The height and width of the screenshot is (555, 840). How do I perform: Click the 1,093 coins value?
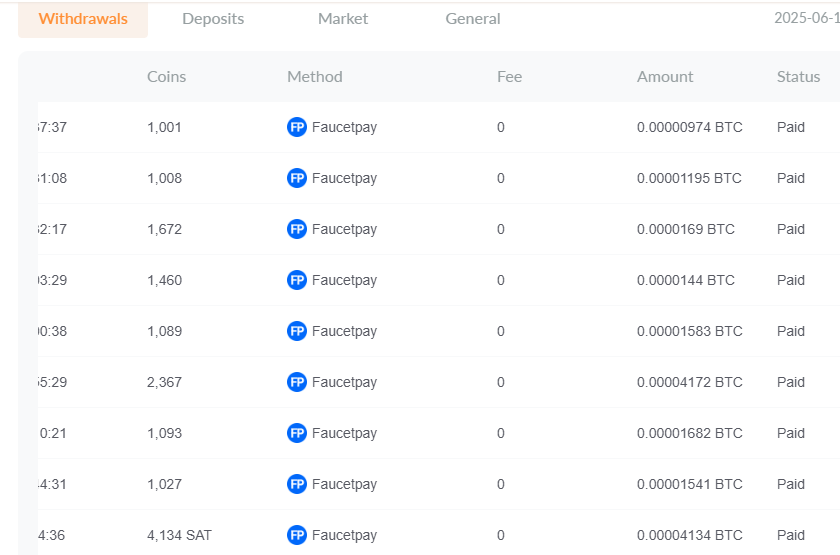point(164,433)
